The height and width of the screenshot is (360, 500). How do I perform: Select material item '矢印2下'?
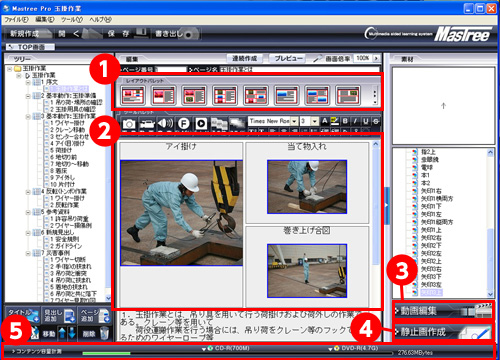[431, 246]
